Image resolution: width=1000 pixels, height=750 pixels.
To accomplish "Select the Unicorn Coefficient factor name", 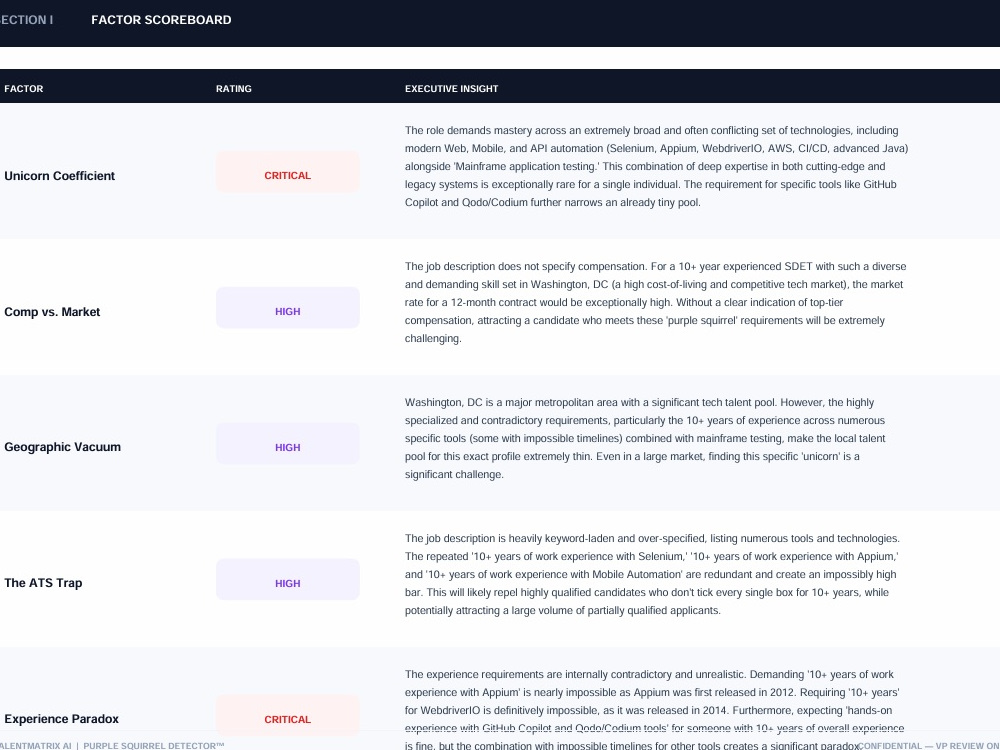I will click(59, 175).
